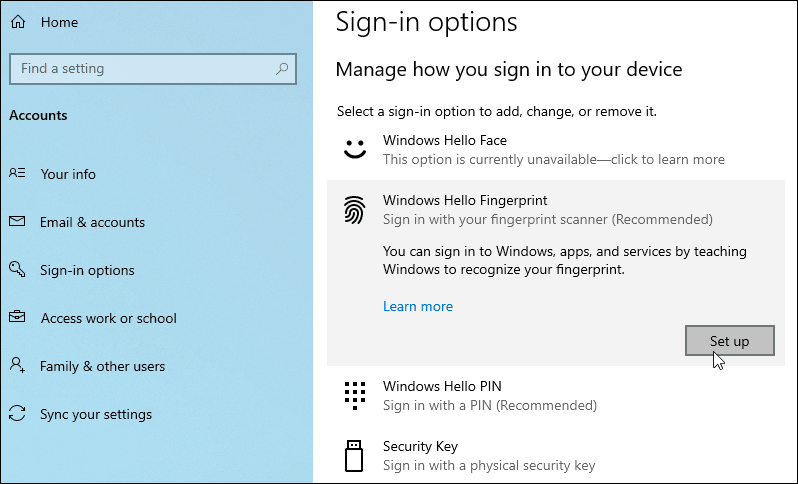Click the Email & accounts envelope icon
Screen dimensions: 798x484
[x=17, y=221]
